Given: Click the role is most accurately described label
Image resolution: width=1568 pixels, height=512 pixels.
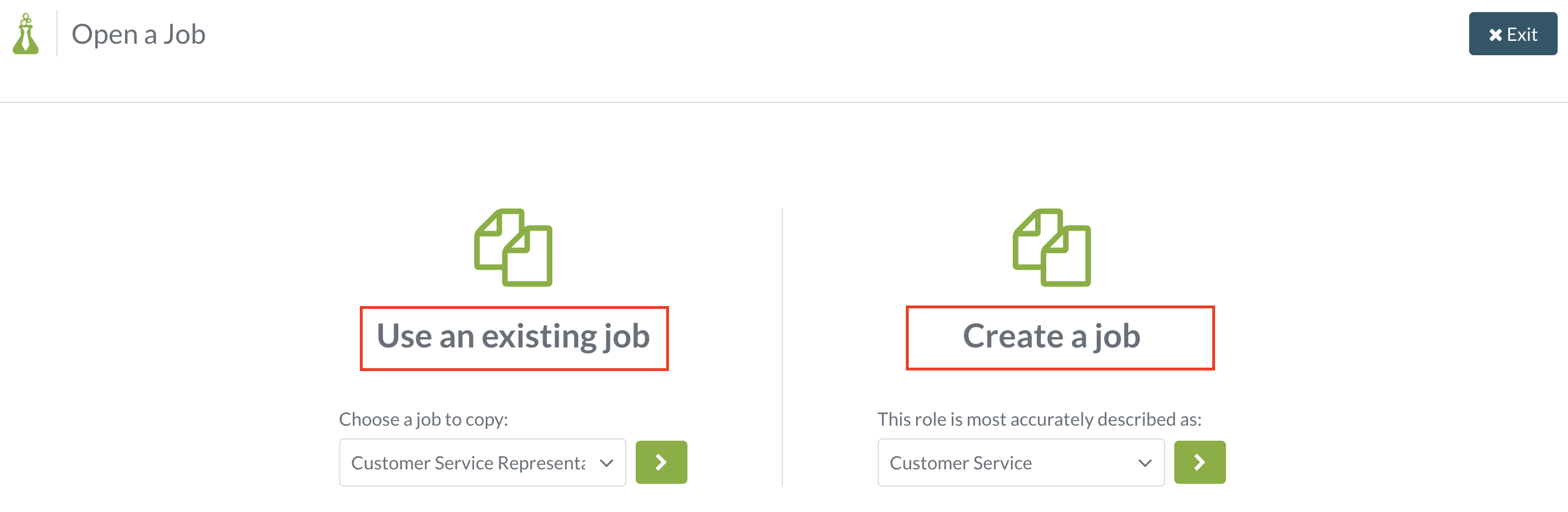Looking at the screenshot, I should (x=1039, y=419).
